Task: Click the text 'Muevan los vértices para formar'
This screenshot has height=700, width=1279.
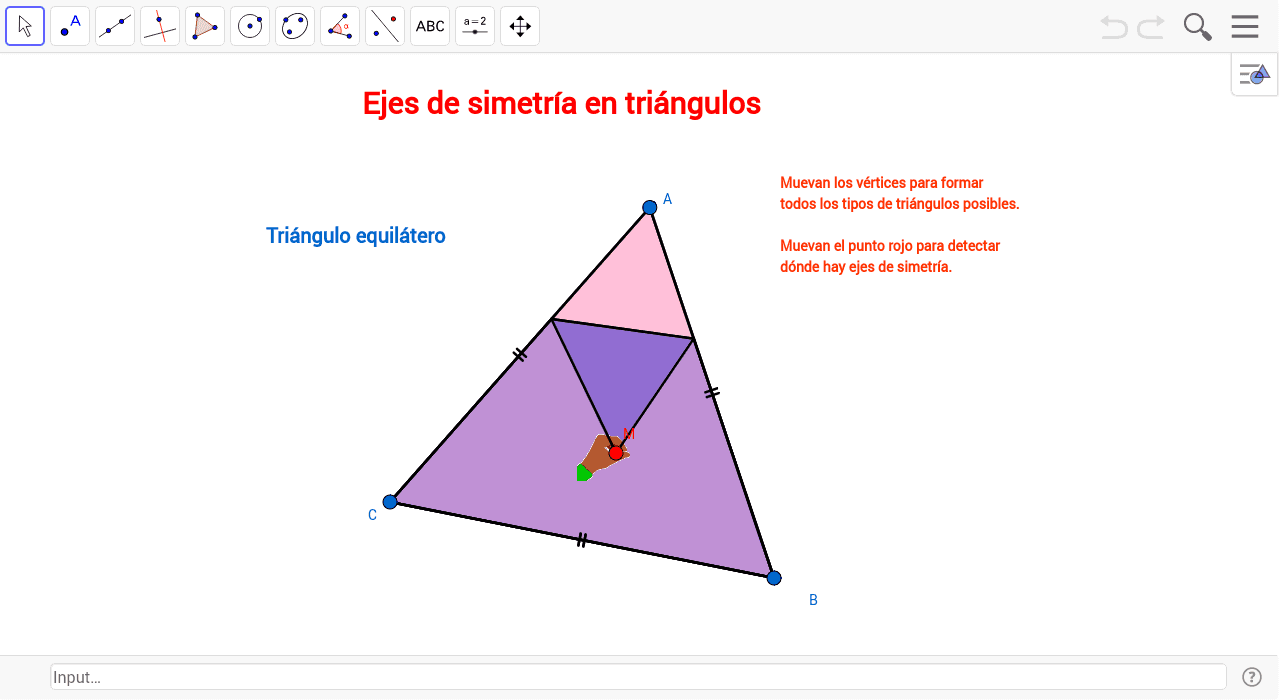Action: [882, 183]
